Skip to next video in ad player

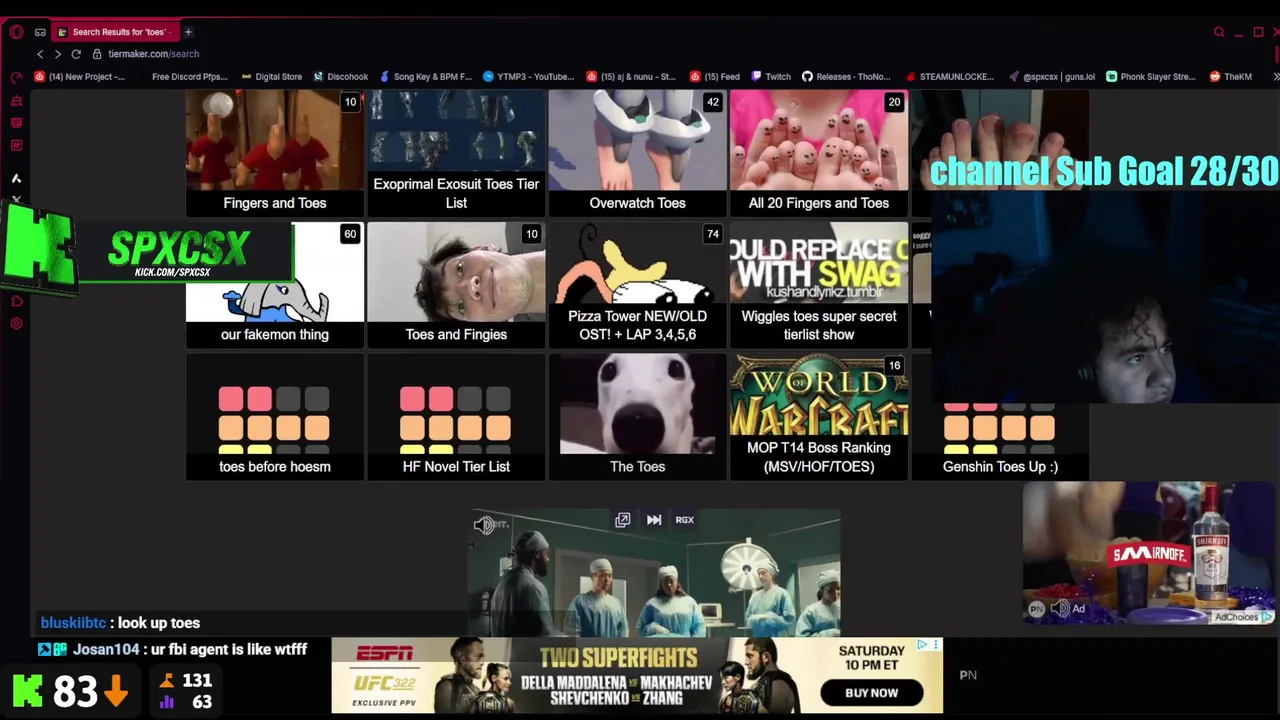pyautogui.click(x=654, y=520)
